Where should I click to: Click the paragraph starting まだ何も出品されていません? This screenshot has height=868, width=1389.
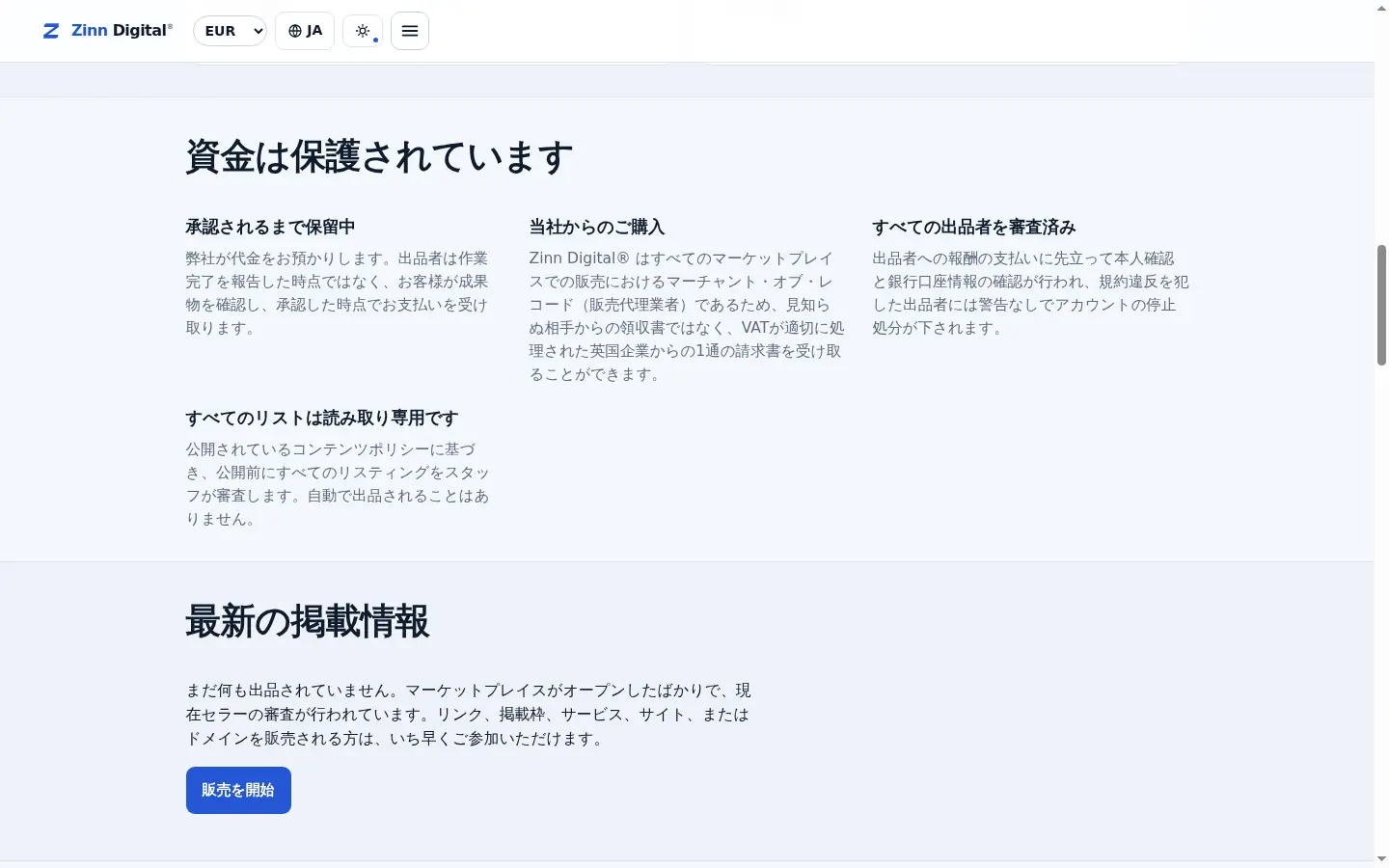[x=469, y=715]
